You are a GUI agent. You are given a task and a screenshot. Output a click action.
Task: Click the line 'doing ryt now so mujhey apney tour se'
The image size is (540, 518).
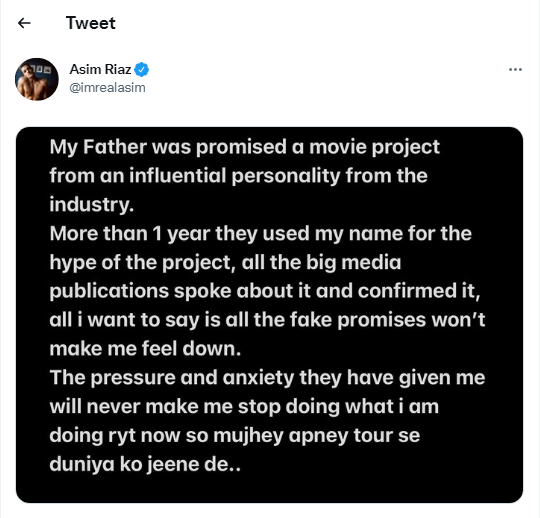pyautogui.click(x=235, y=436)
